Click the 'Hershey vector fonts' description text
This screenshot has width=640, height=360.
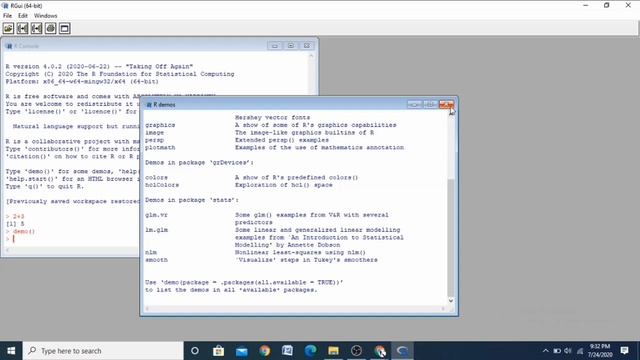(272, 118)
